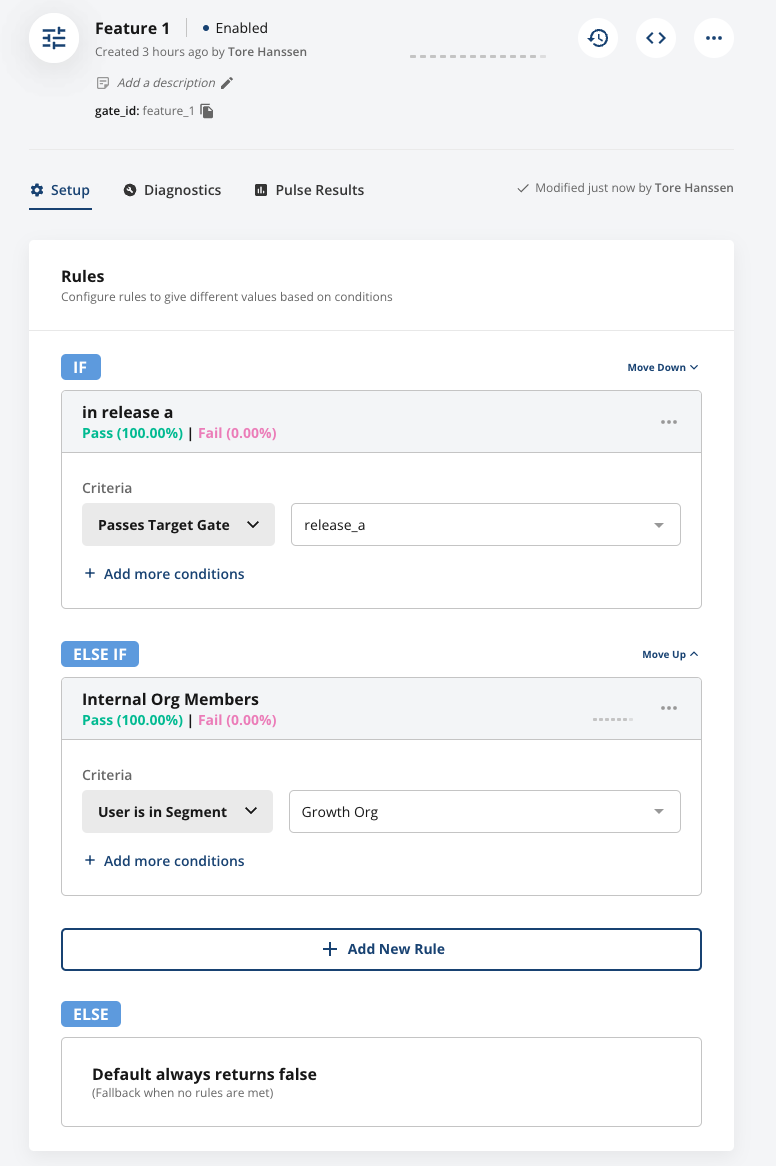Screen dimensions: 776x1166
Task: Click the code view icon
Action: point(655,37)
